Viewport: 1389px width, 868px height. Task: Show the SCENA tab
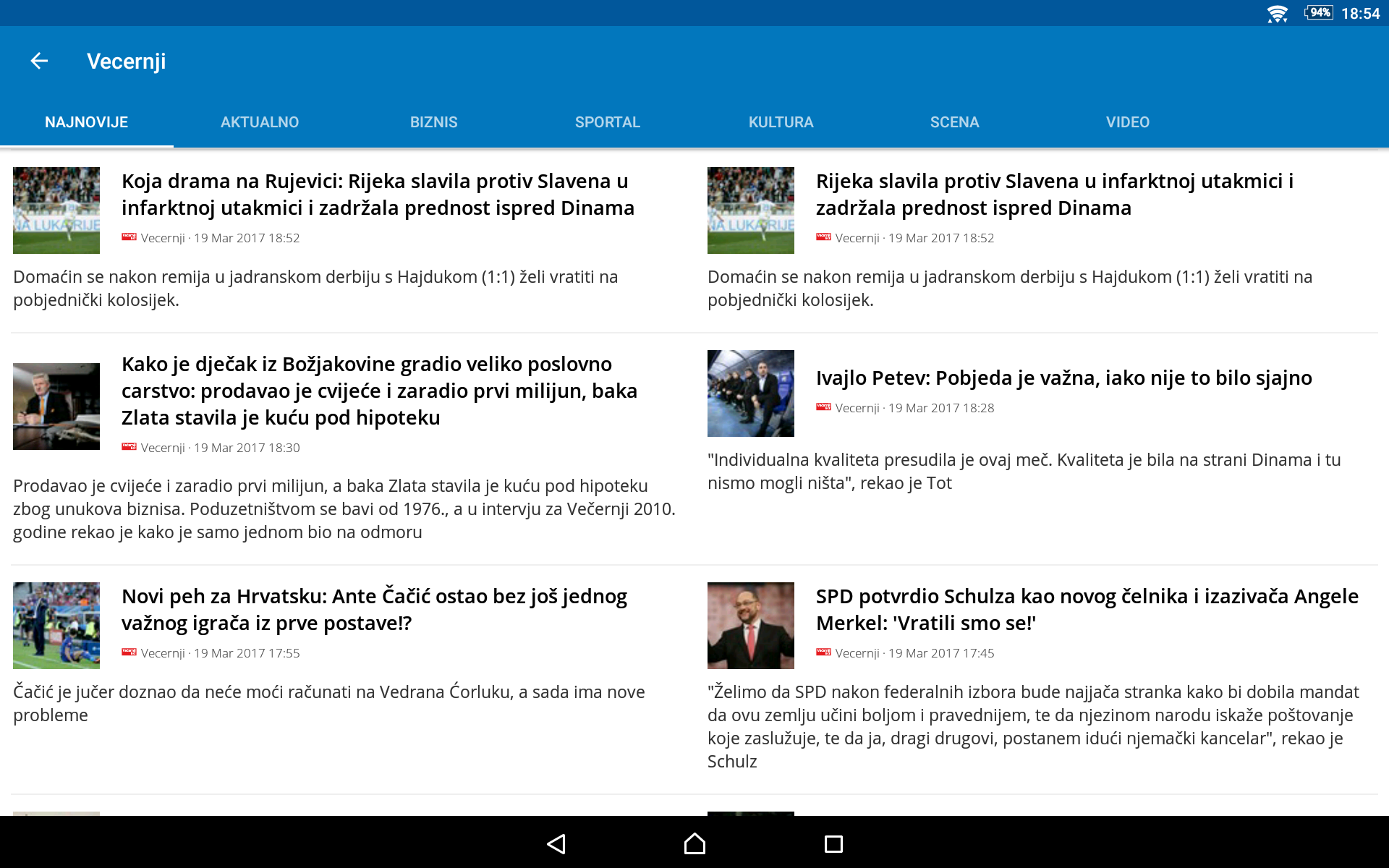[954, 122]
